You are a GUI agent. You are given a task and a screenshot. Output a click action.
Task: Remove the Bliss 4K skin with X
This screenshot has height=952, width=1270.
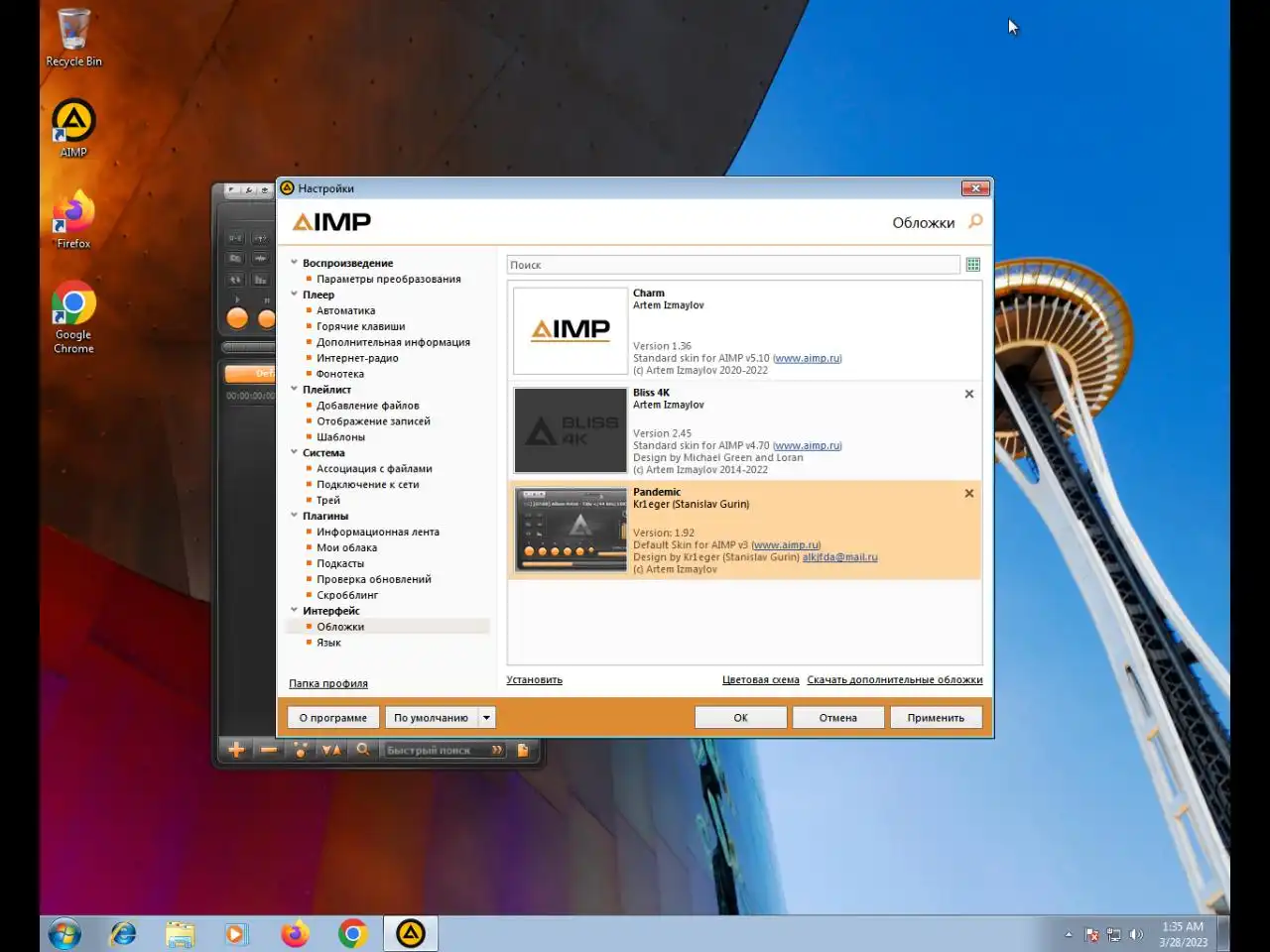tap(969, 394)
